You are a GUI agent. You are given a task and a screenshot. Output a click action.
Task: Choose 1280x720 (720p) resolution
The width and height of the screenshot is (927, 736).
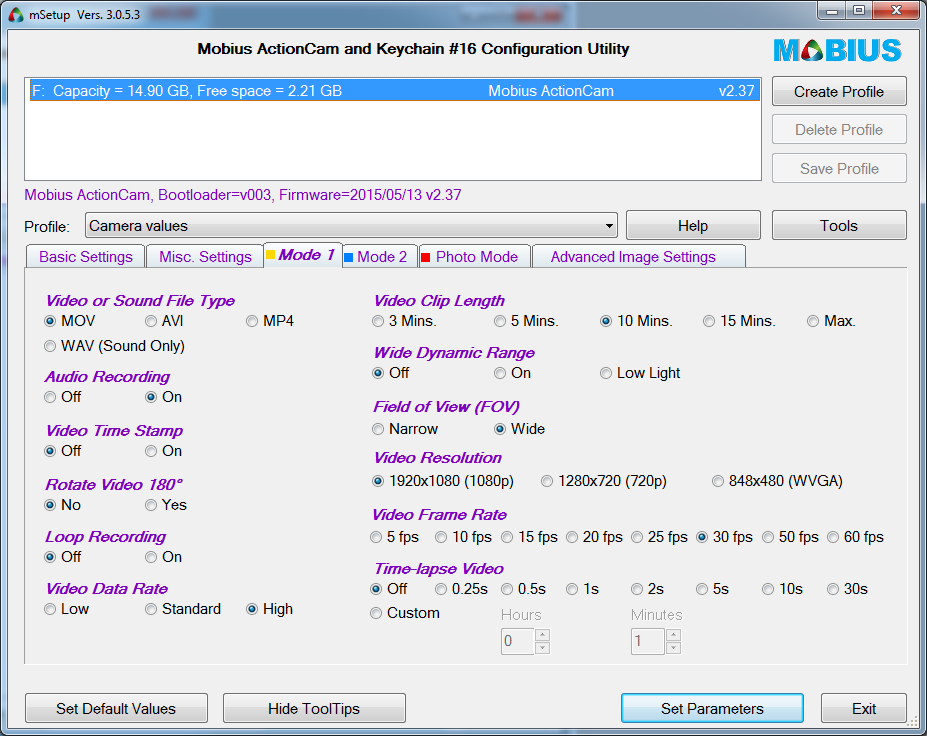click(604, 481)
